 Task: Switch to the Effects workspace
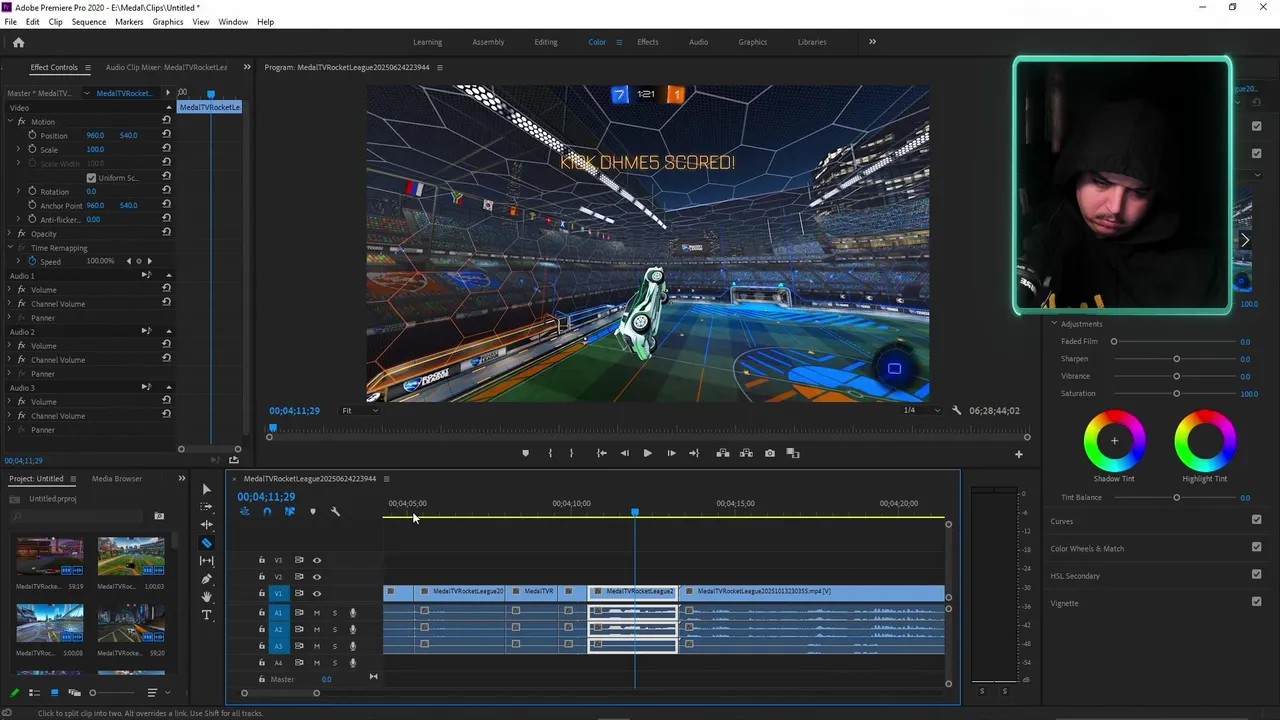click(x=648, y=42)
